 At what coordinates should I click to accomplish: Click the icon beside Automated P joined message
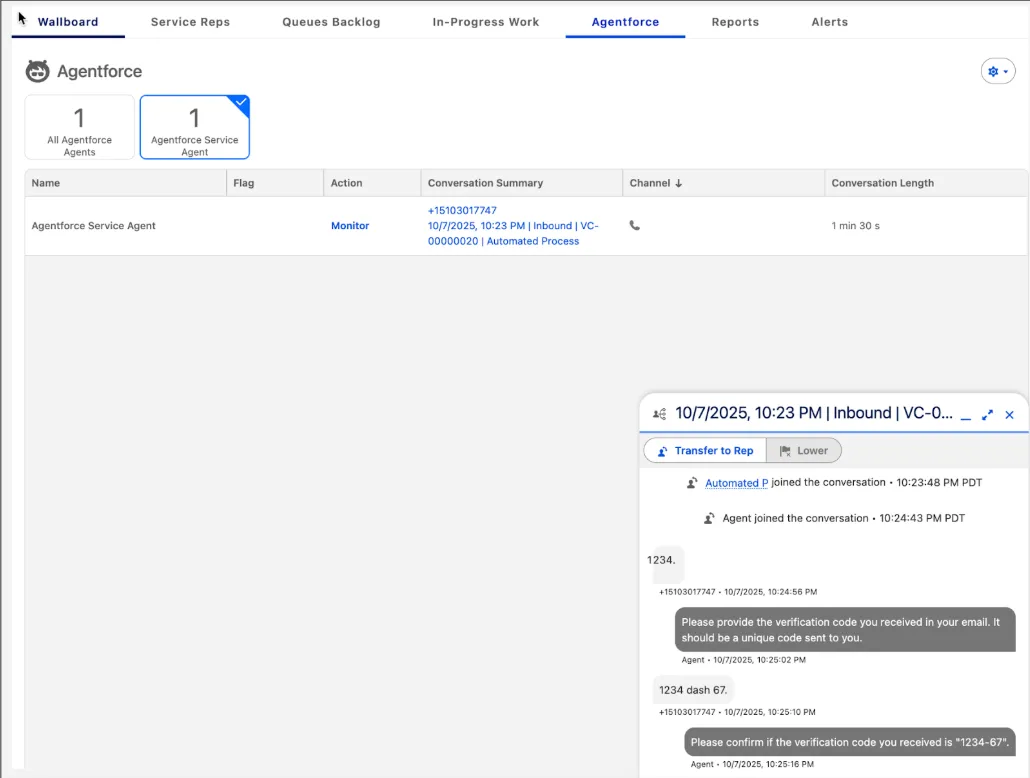pyautogui.click(x=692, y=483)
